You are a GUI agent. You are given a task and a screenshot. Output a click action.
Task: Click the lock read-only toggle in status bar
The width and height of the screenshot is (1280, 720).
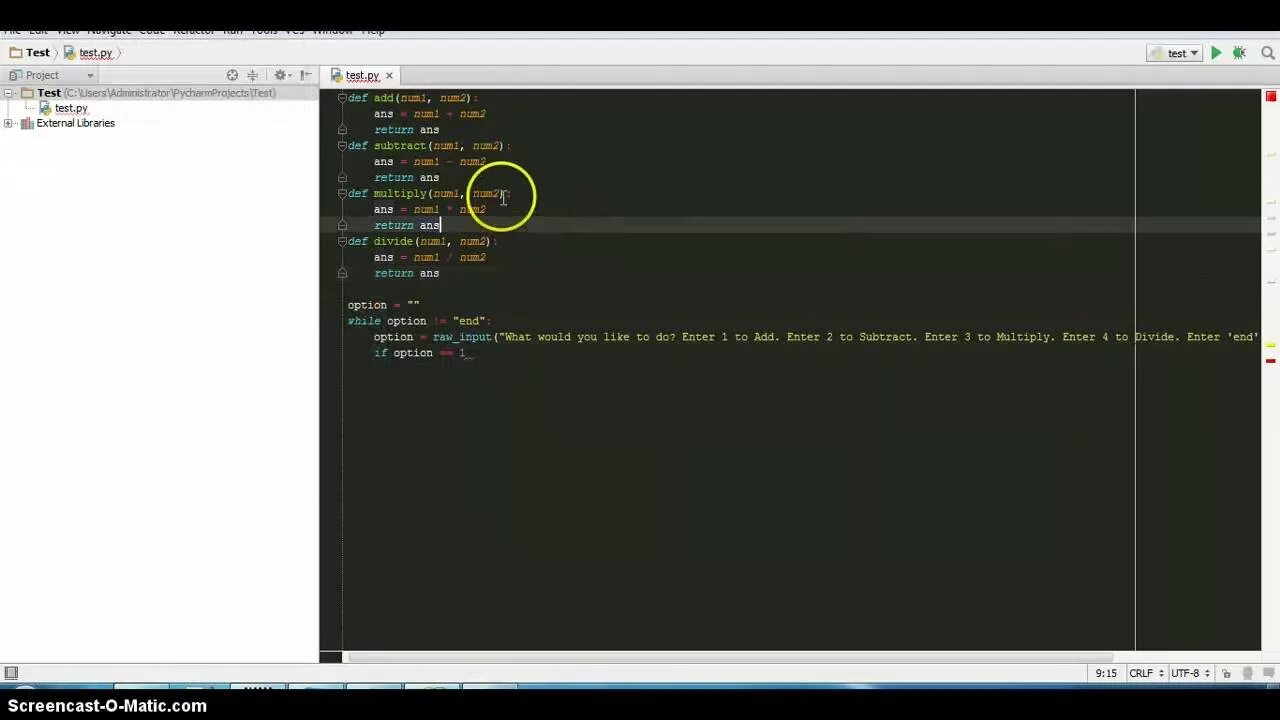click(x=1226, y=674)
